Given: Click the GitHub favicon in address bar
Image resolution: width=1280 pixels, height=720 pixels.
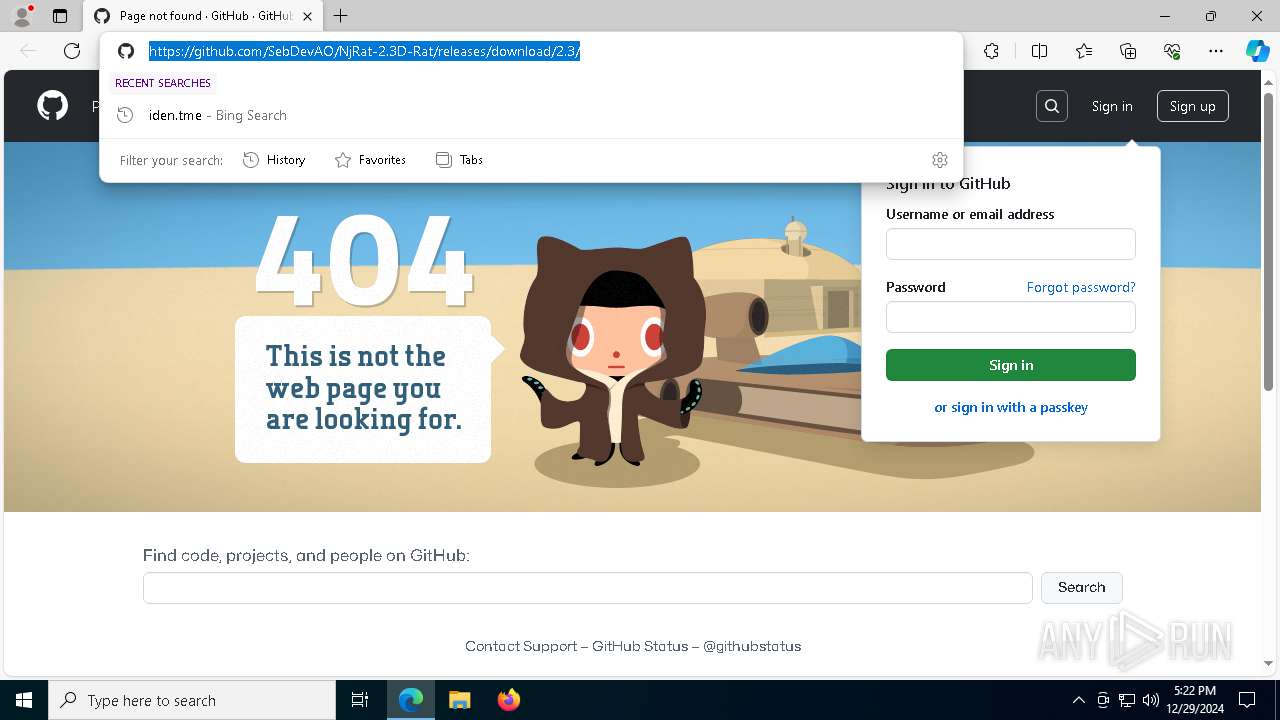Looking at the screenshot, I should coord(126,51).
